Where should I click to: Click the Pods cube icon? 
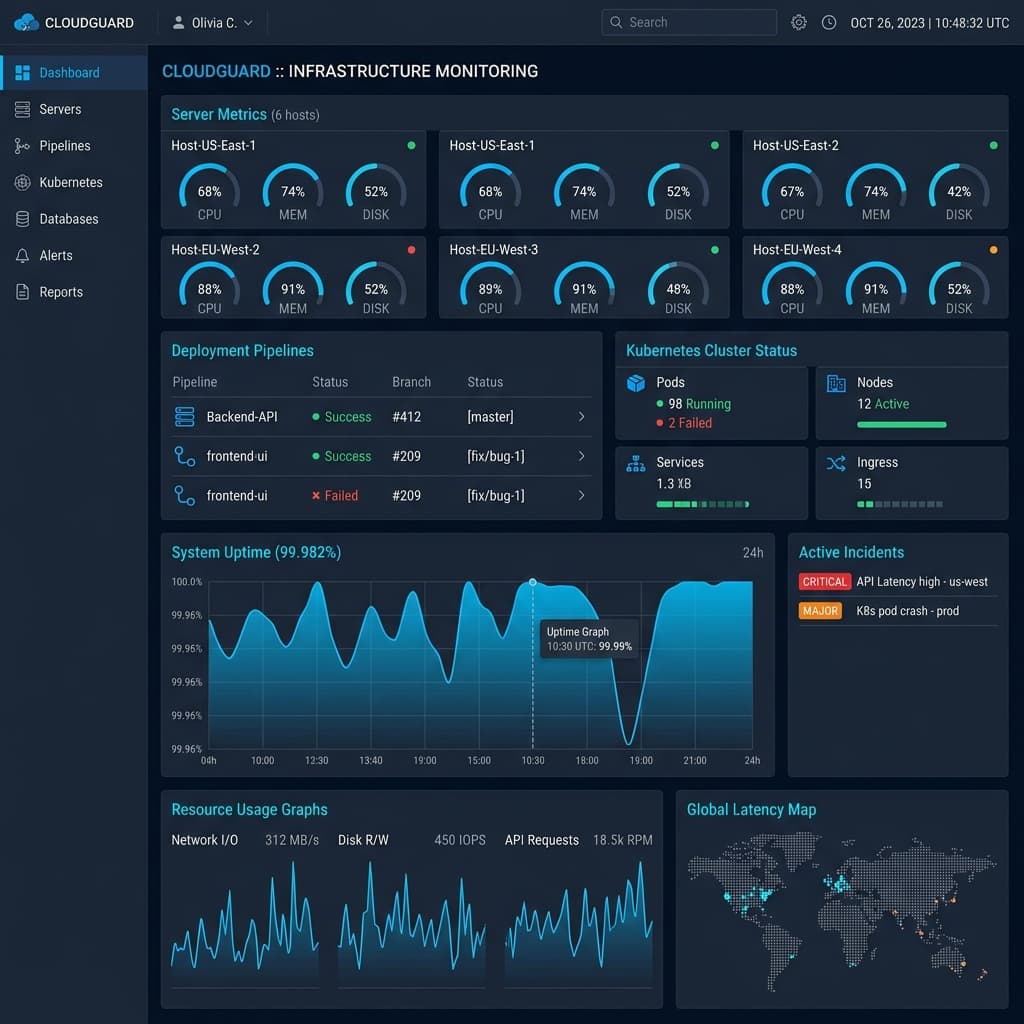click(635, 383)
